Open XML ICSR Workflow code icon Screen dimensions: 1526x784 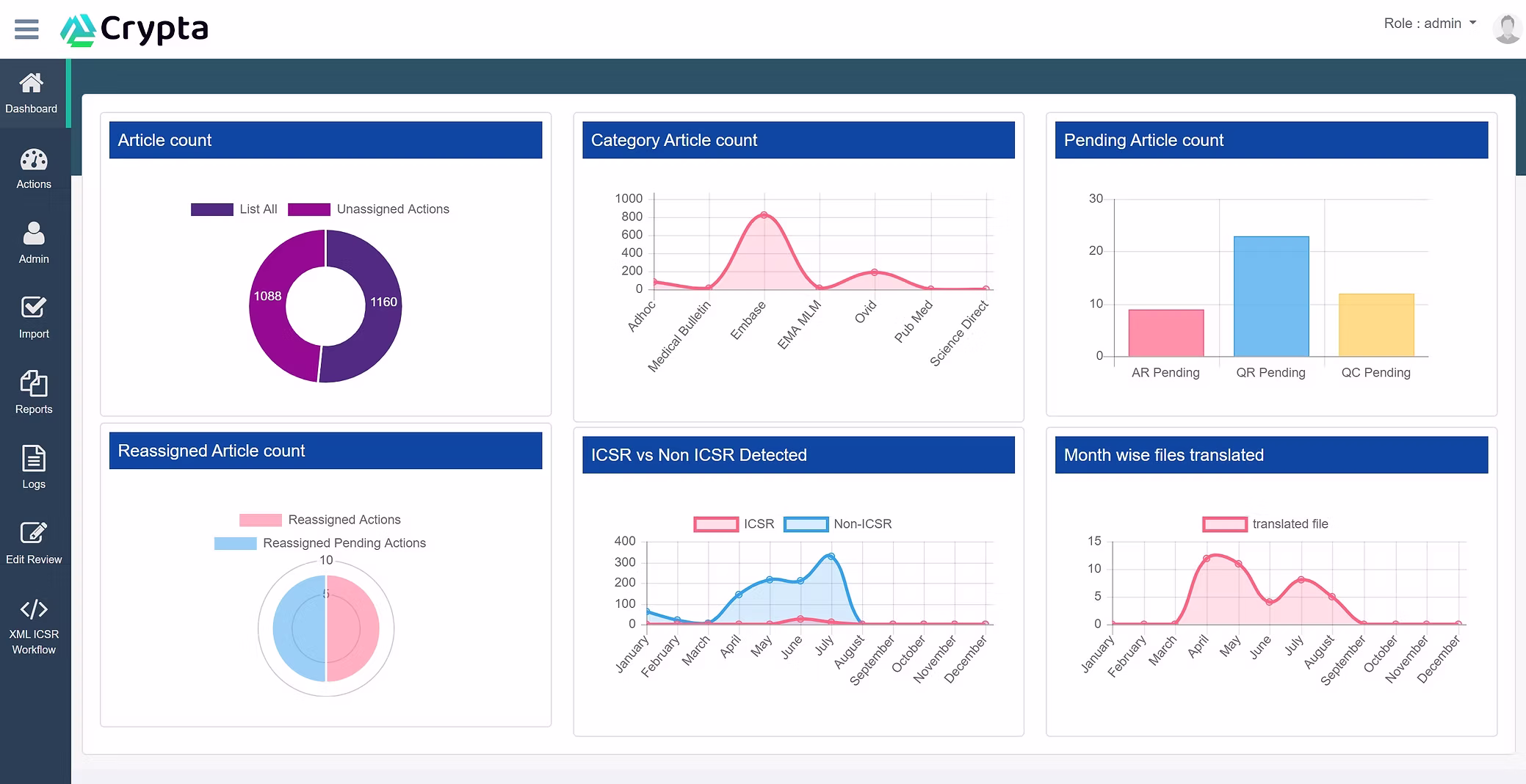pyautogui.click(x=34, y=609)
